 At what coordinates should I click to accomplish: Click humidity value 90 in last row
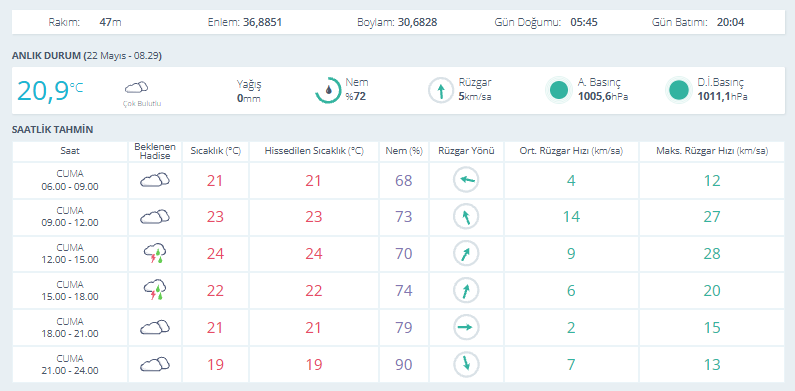point(404,365)
